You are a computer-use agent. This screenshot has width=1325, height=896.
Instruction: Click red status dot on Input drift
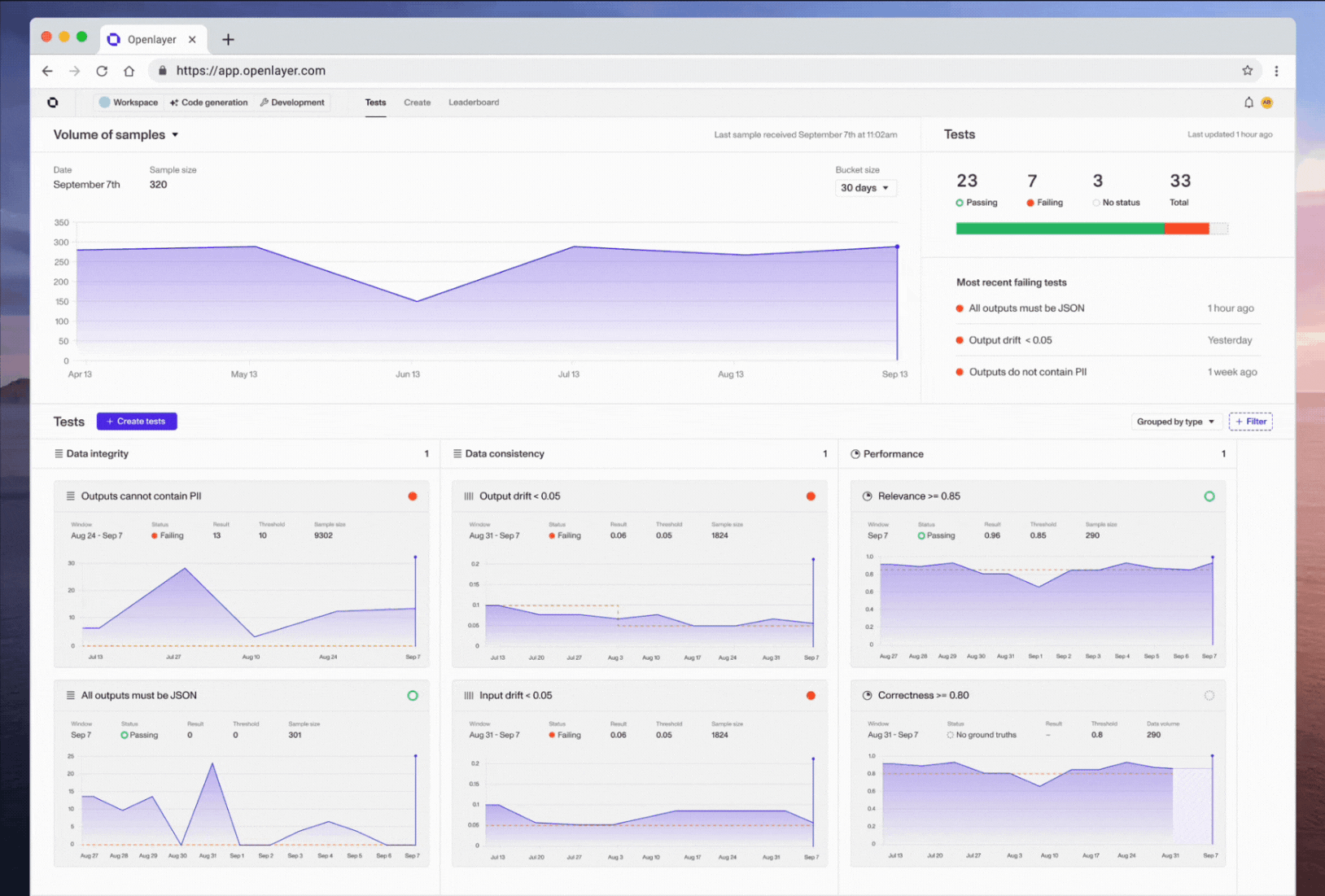[x=811, y=696]
